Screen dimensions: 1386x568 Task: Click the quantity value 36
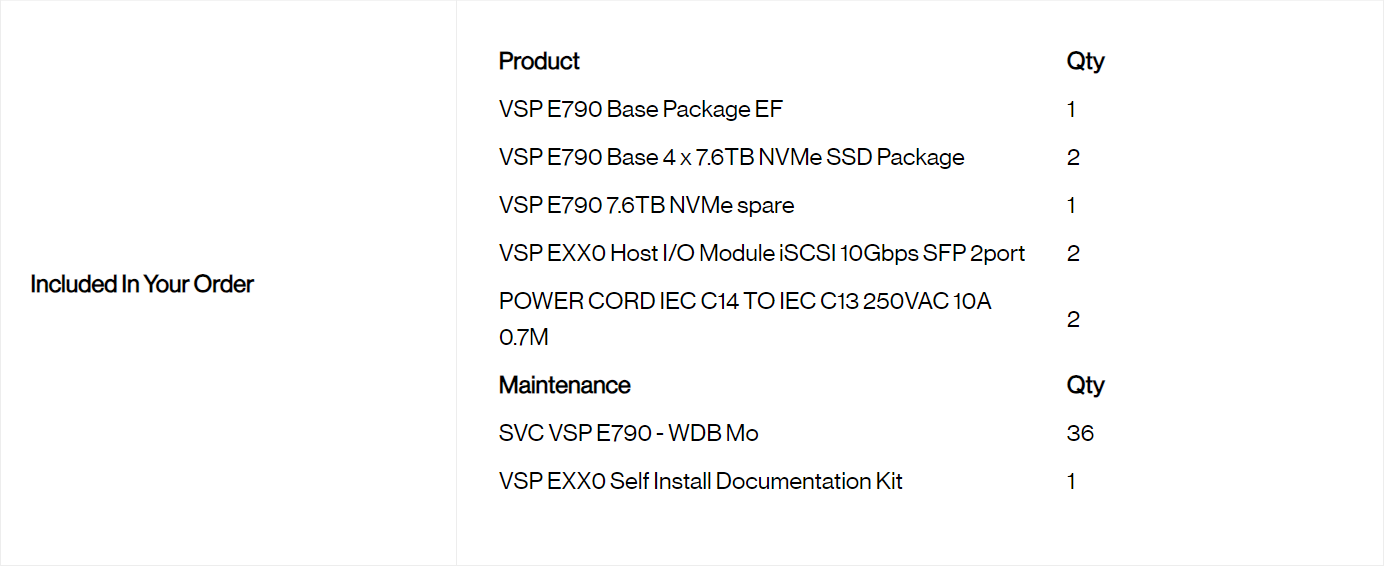pyautogui.click(x=1080, y=433)
